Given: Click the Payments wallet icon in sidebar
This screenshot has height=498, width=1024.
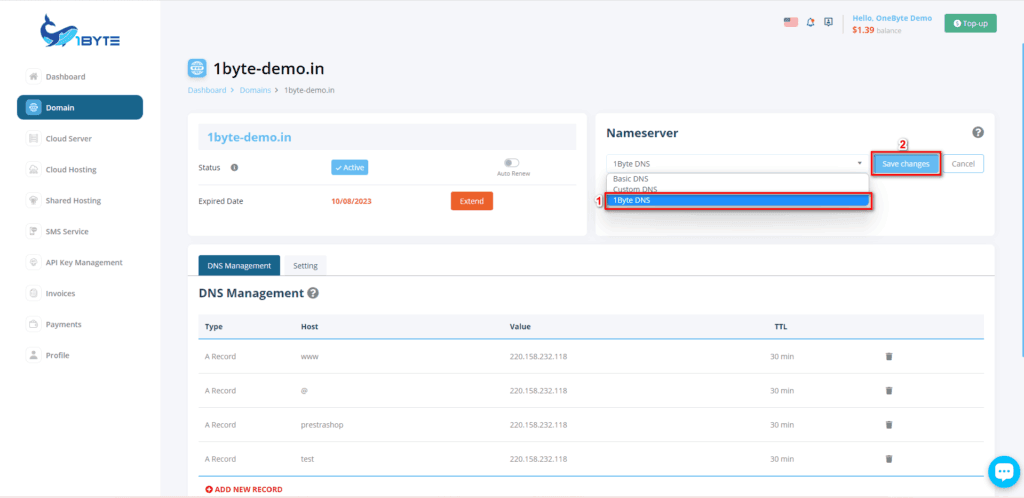Looking at the screenshot, I should pos(33,324).
